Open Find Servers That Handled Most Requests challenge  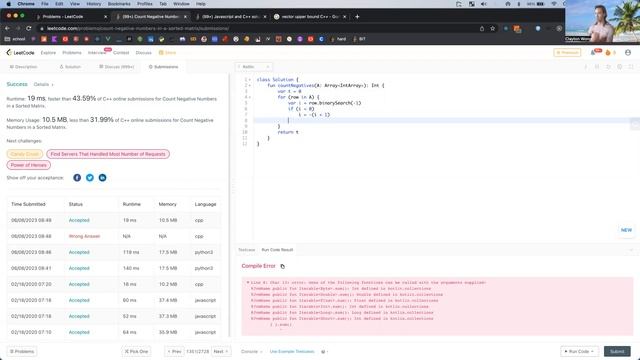[108, 154]
